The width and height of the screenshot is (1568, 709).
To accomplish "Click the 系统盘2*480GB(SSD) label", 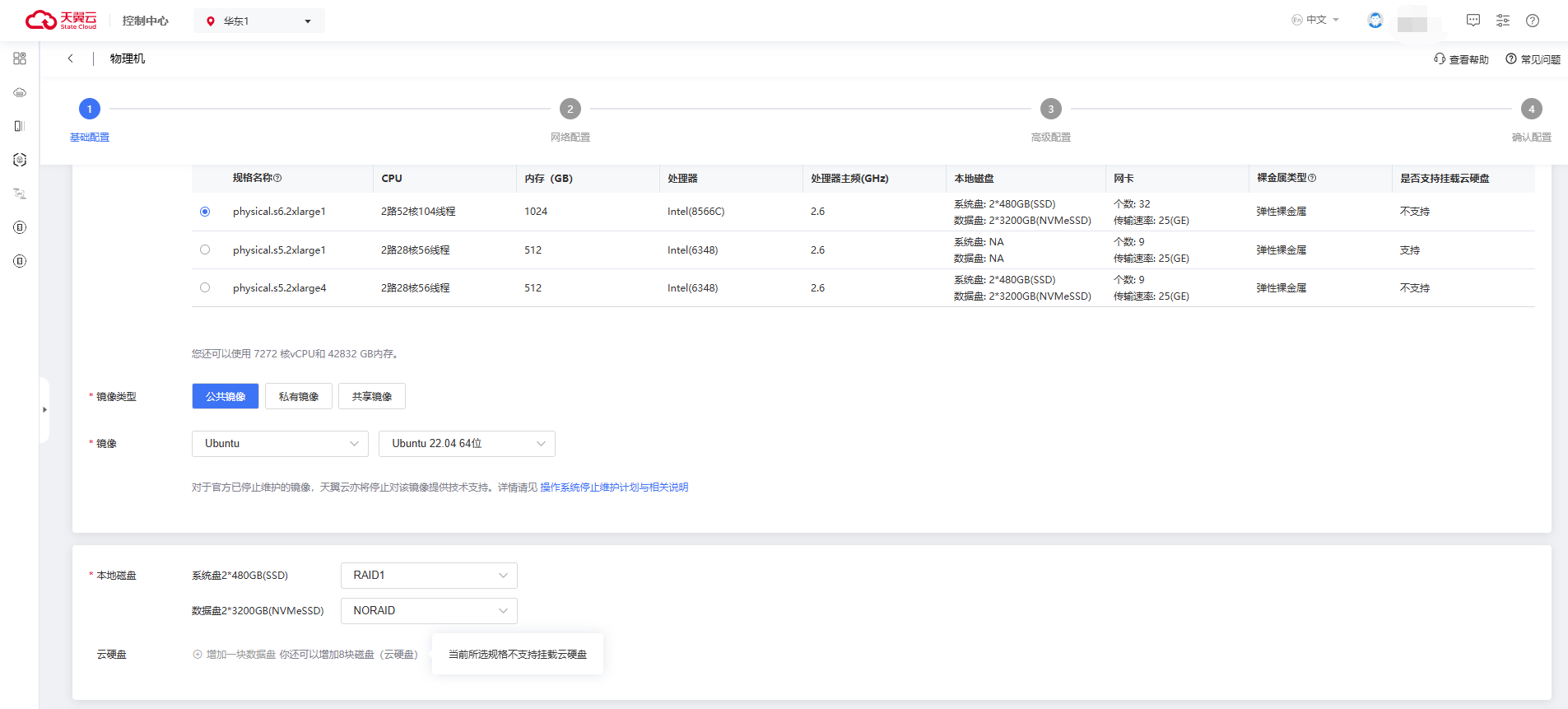I will click(x=240, y=576).
